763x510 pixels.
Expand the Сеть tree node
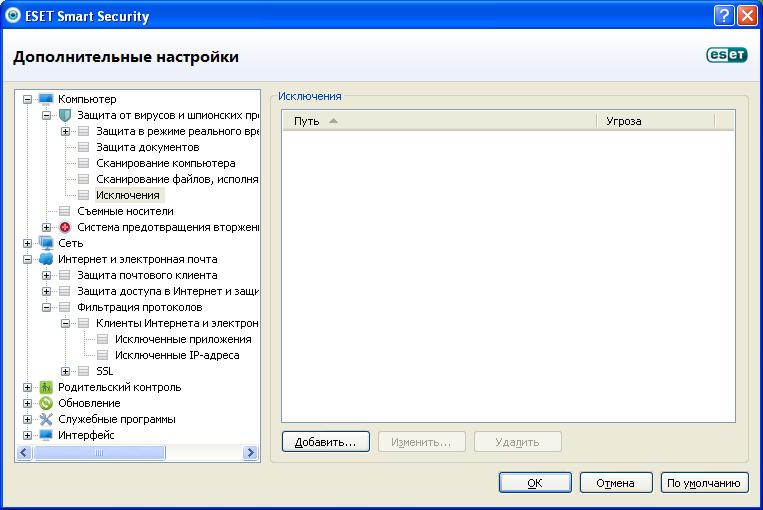[27, 243]
